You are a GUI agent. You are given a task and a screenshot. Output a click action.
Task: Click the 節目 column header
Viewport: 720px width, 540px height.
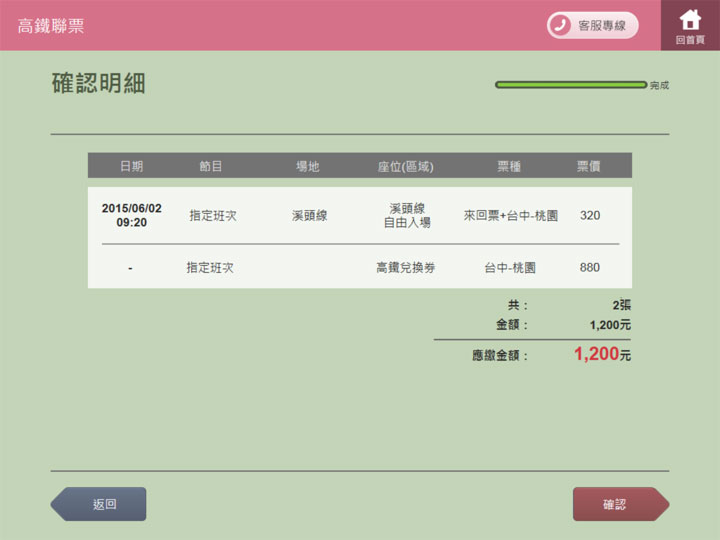click(211, 166)
